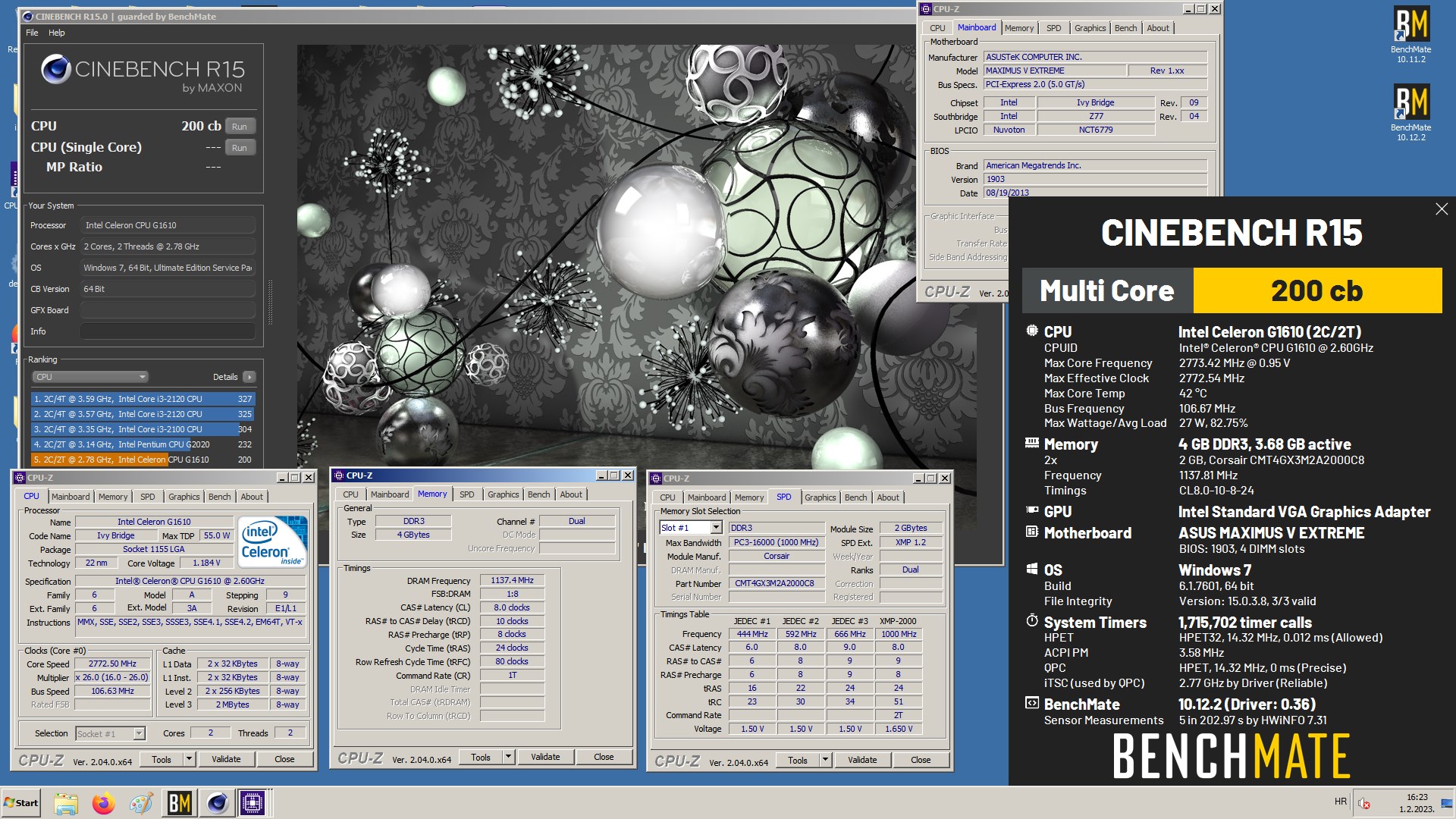Click Validate in CPU-Z CPU window
Image resolution: width=1456 pixels, height=819 pixels.
(x=226, y=759)
